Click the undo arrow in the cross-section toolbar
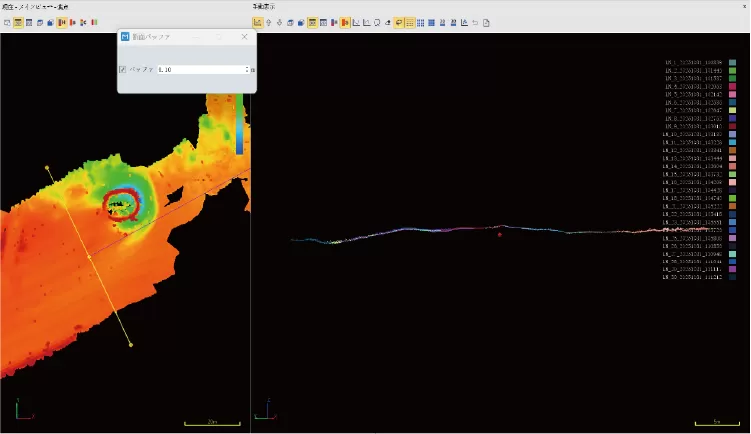Viewport: 751px width, 434px height. (474, 21)
